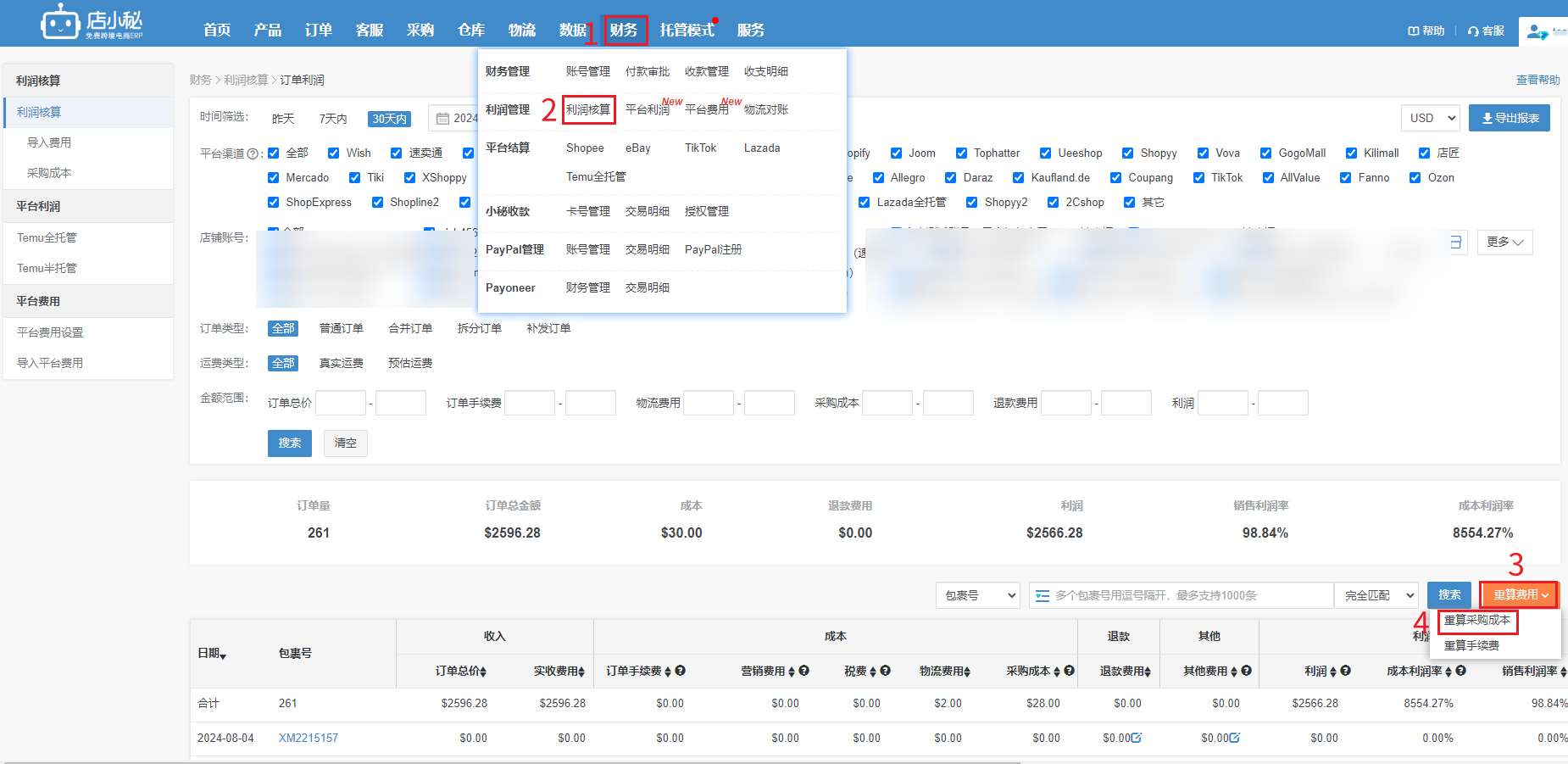
Task: Sort by 退款费用 arrows
Action: pos(1148,672)
